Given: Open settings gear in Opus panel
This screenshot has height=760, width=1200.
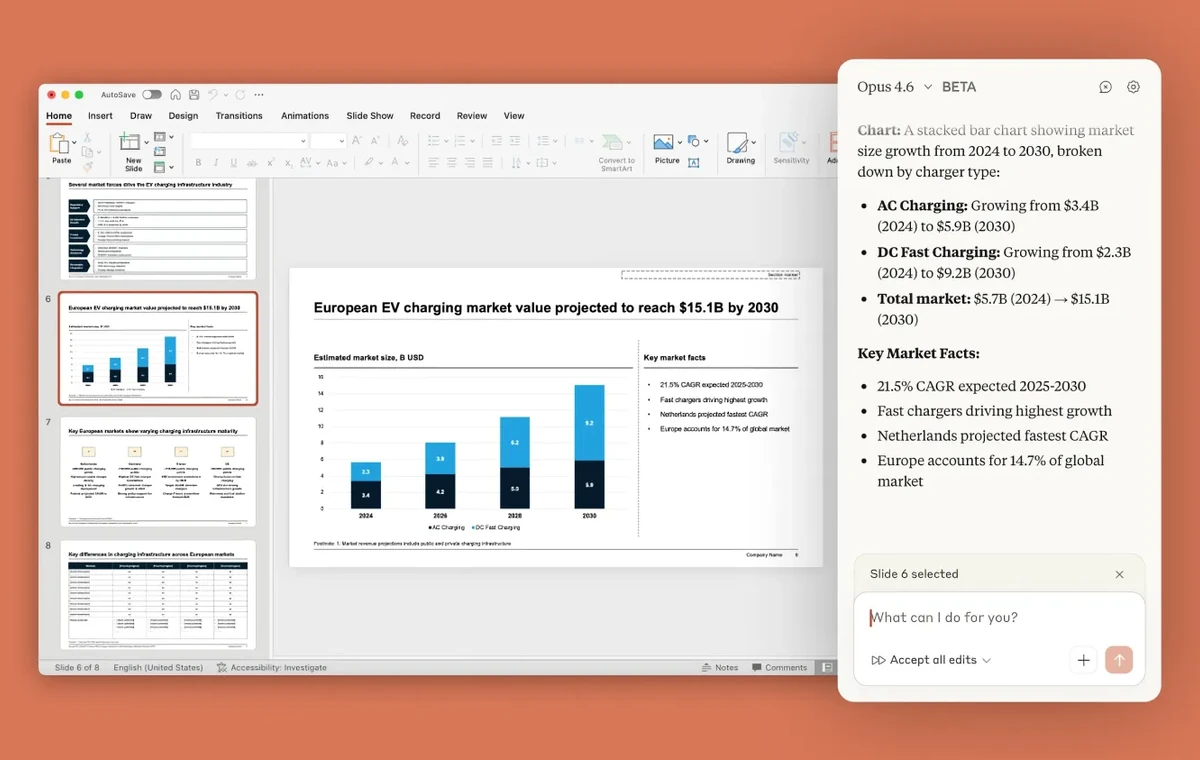Looking at the screenshot, I should (x=1133, y=87).
